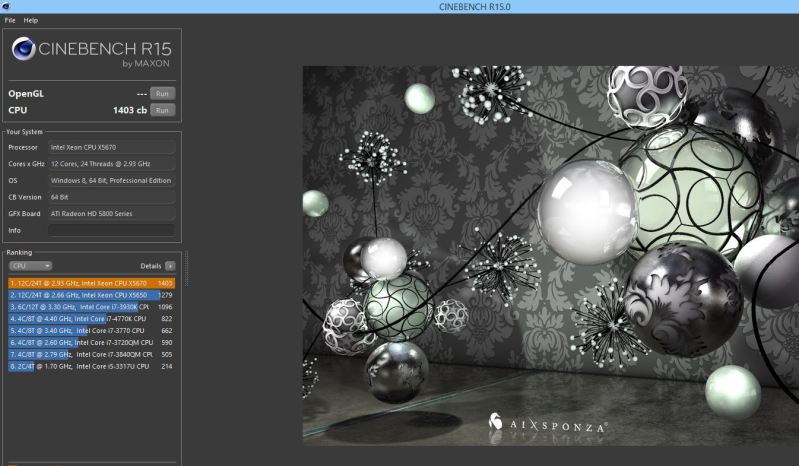The width and height of the screenshot is (799, 466).
Task: Click the 1403 cb CPU score
Action: [130, 110]
